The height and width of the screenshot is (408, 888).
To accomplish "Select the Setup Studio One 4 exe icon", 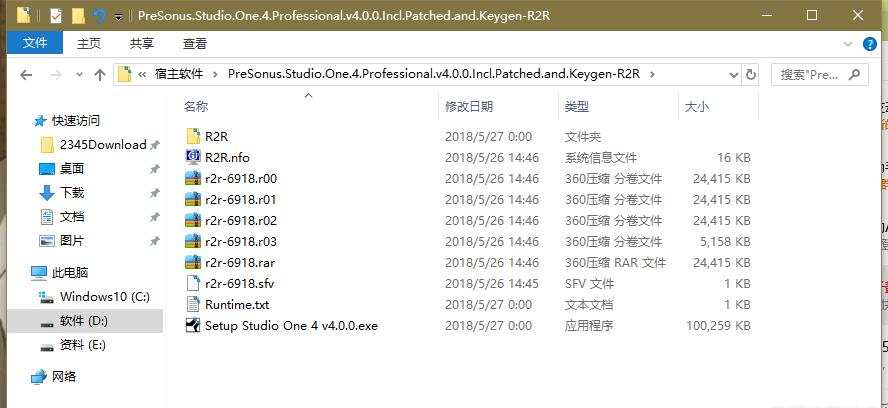I will pos(193,325).
